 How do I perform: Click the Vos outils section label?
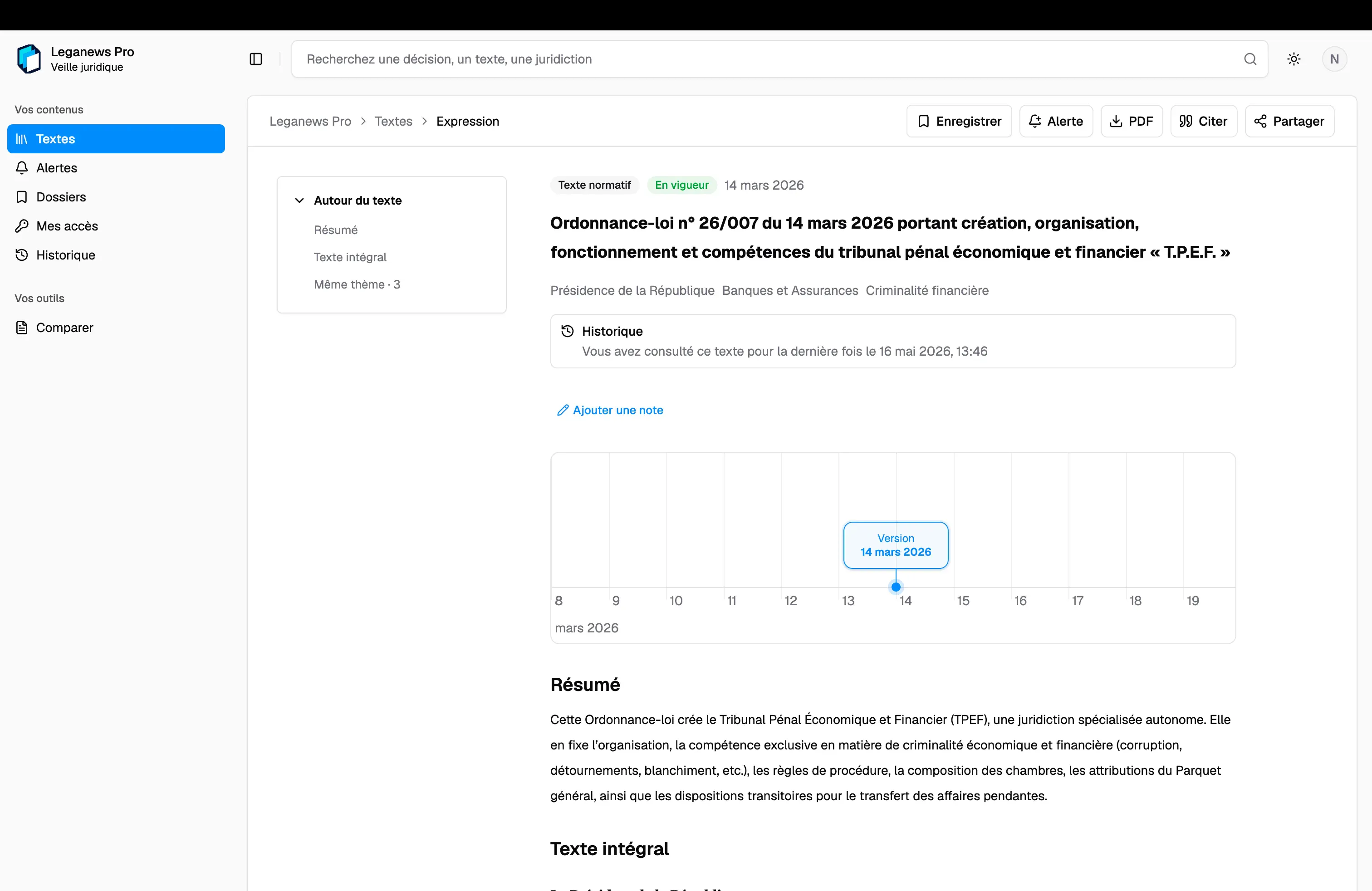(40, 299)
